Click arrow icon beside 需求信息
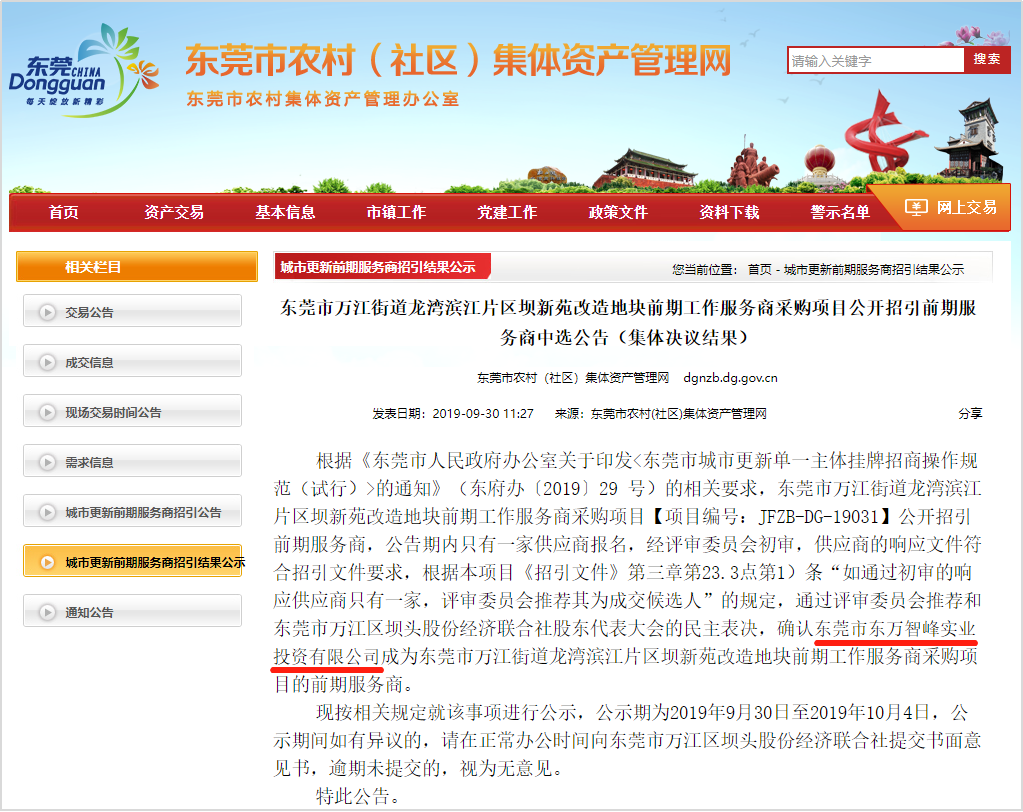 47,462
